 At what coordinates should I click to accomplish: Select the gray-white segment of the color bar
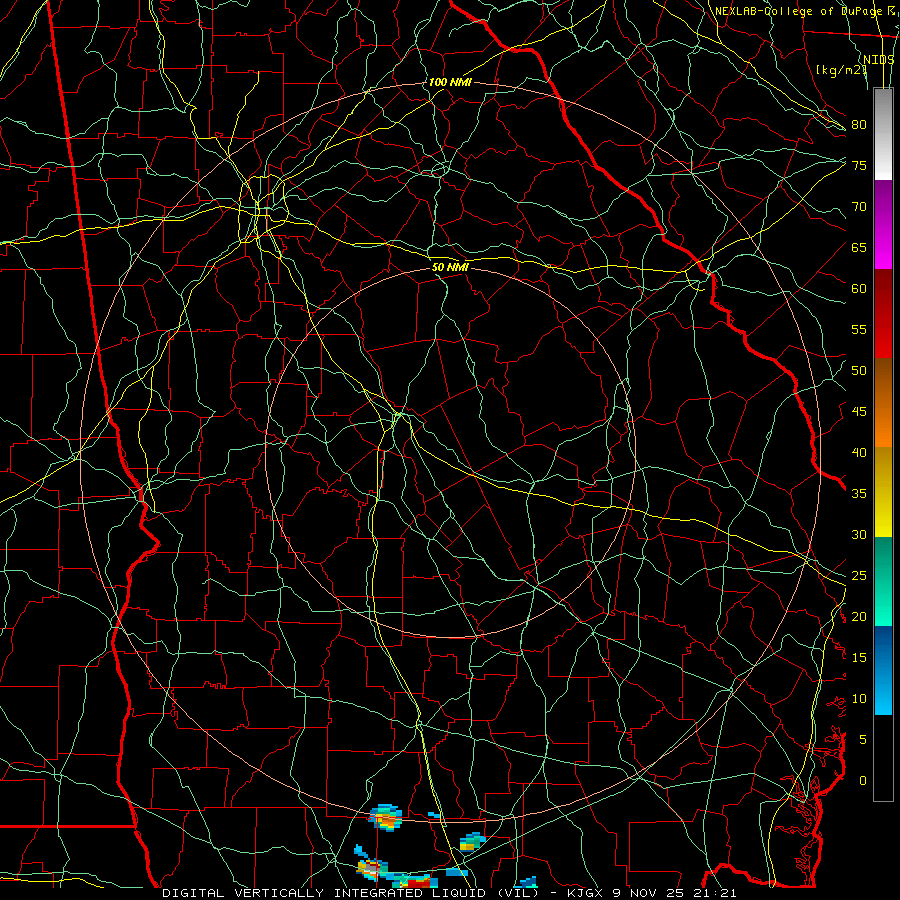[883, 134]
